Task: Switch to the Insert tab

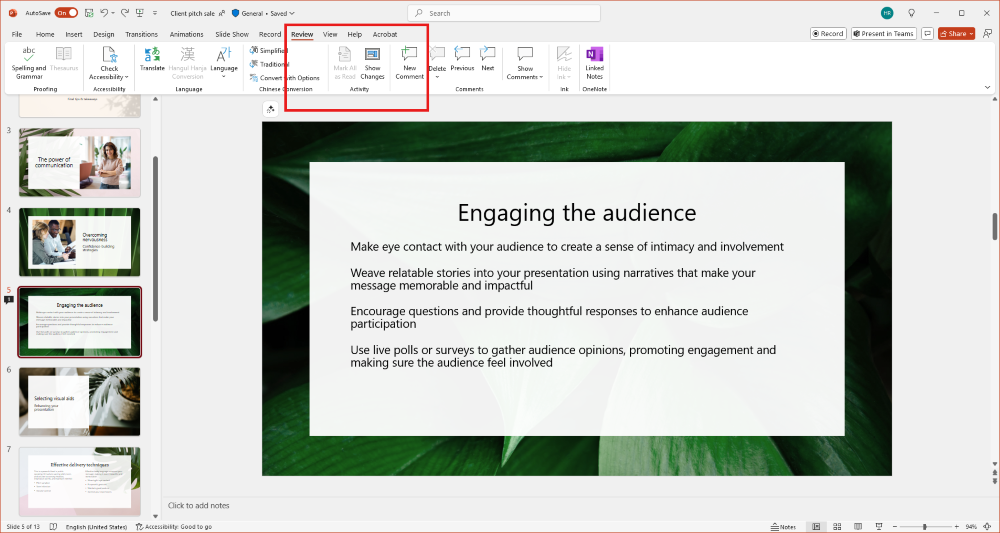Action: pos(73,34)
